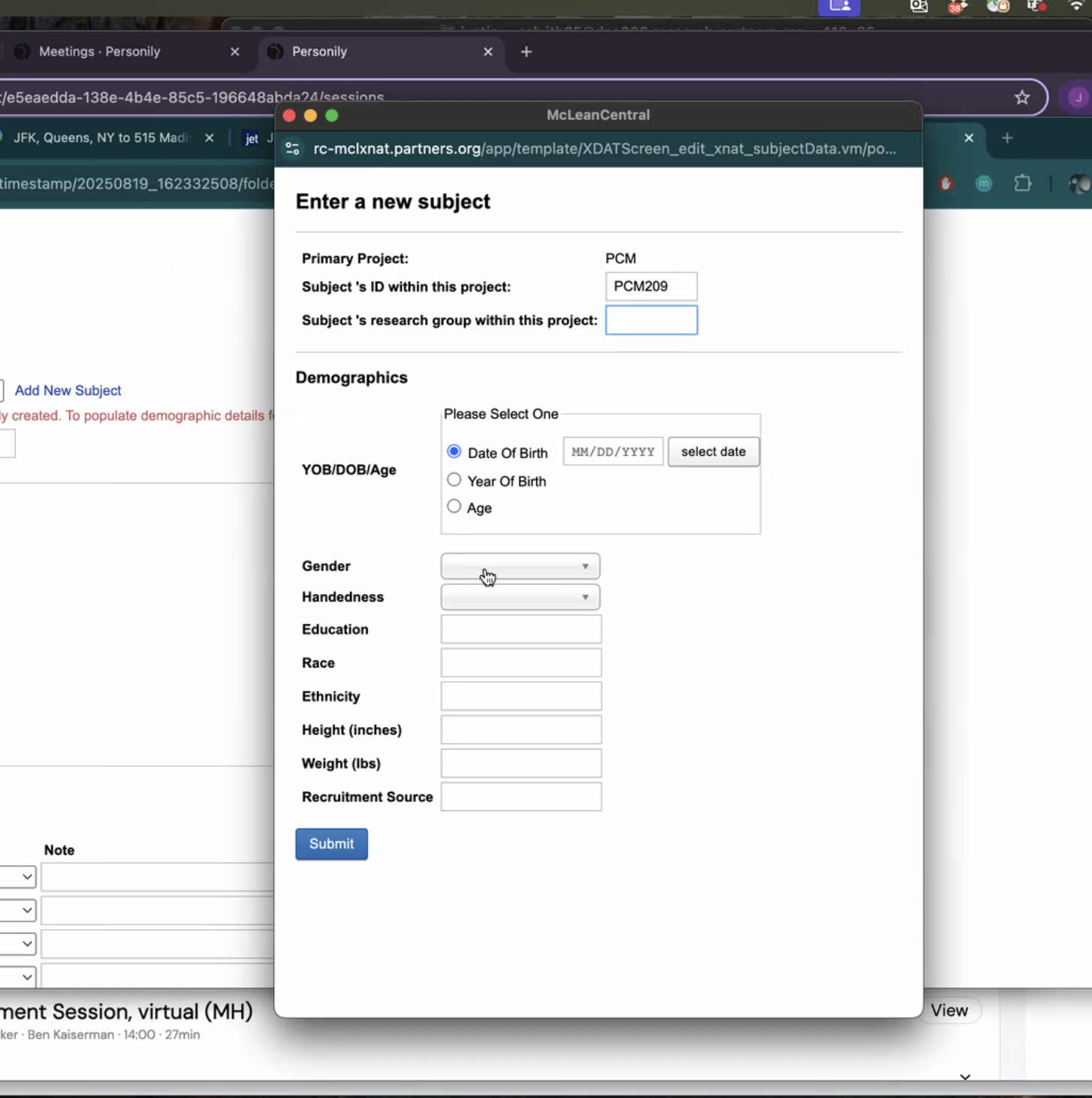Viewport: 1092px width, 1098px height.
Task: Switch to the Personily tab
Action: (383, 52)
